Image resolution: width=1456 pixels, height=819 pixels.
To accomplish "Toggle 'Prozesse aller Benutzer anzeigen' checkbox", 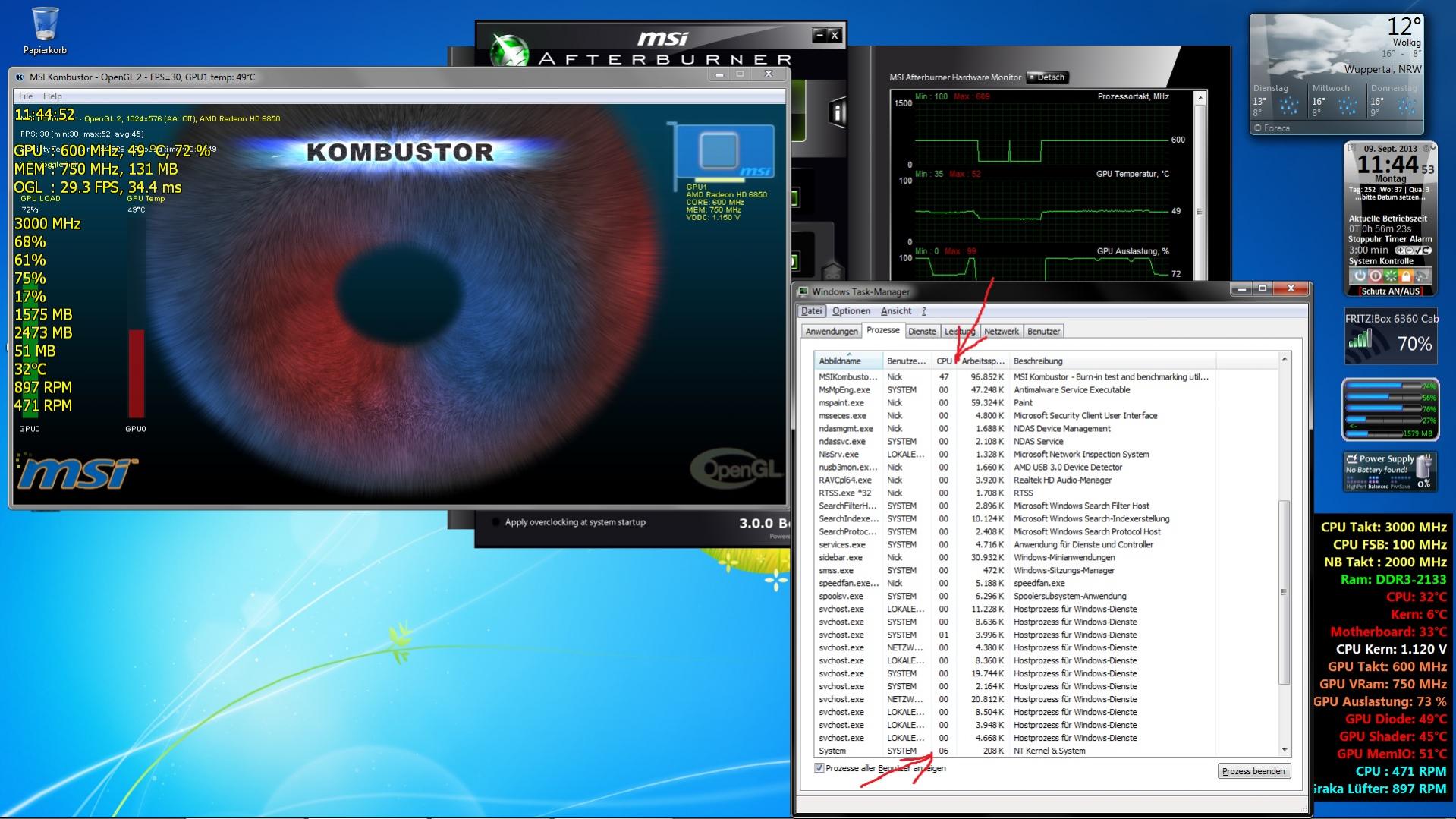I will 819,768.
